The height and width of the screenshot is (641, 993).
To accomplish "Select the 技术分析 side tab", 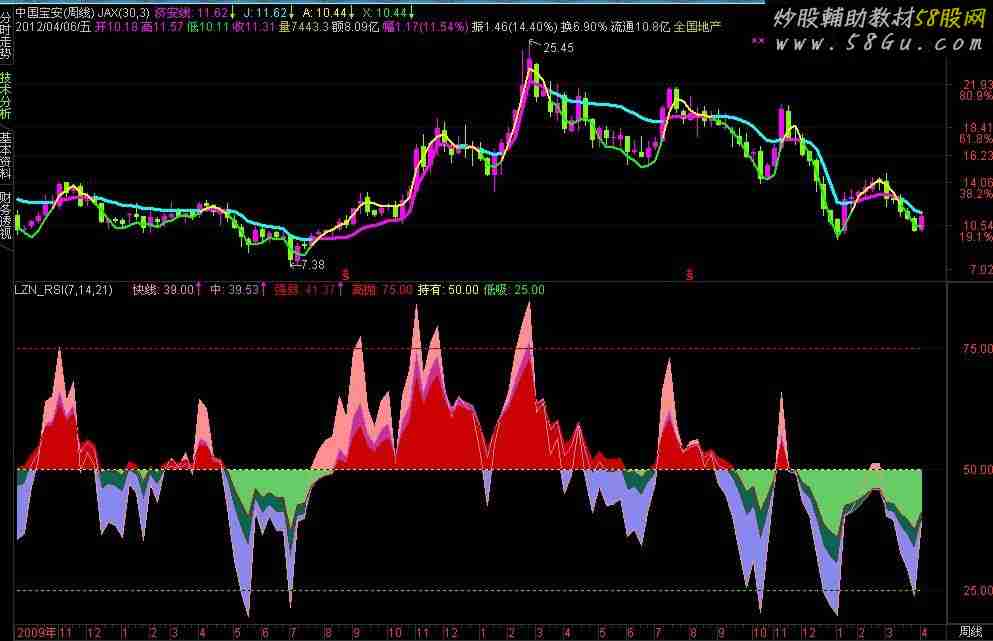I will coord(6,96).
